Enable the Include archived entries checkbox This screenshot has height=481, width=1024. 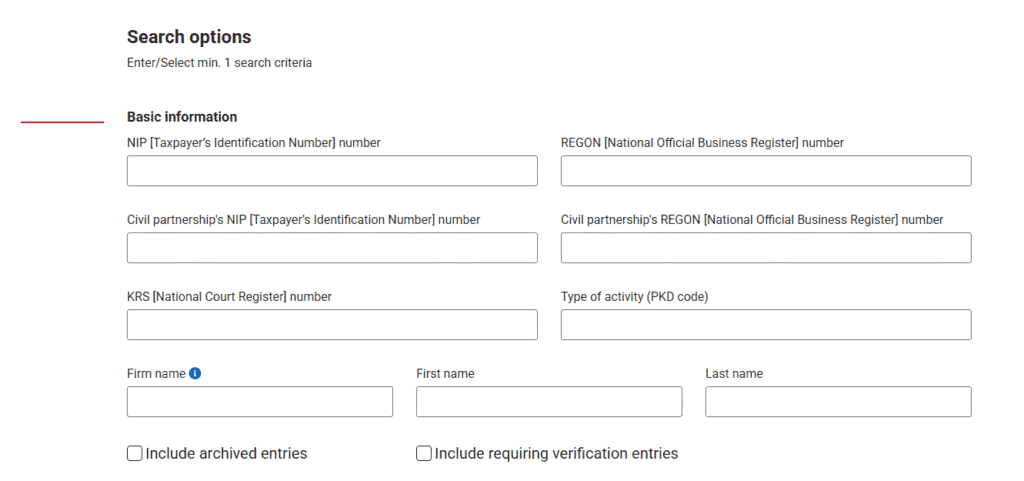coord(135,454)
